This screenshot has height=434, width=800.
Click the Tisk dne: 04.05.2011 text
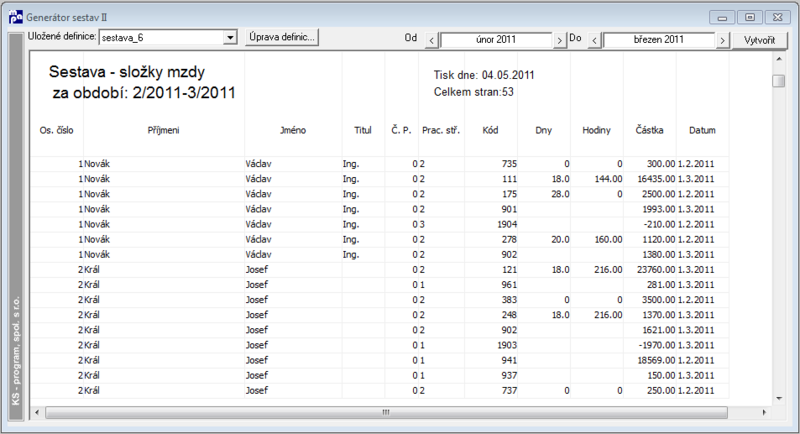(x=484, y=75)
